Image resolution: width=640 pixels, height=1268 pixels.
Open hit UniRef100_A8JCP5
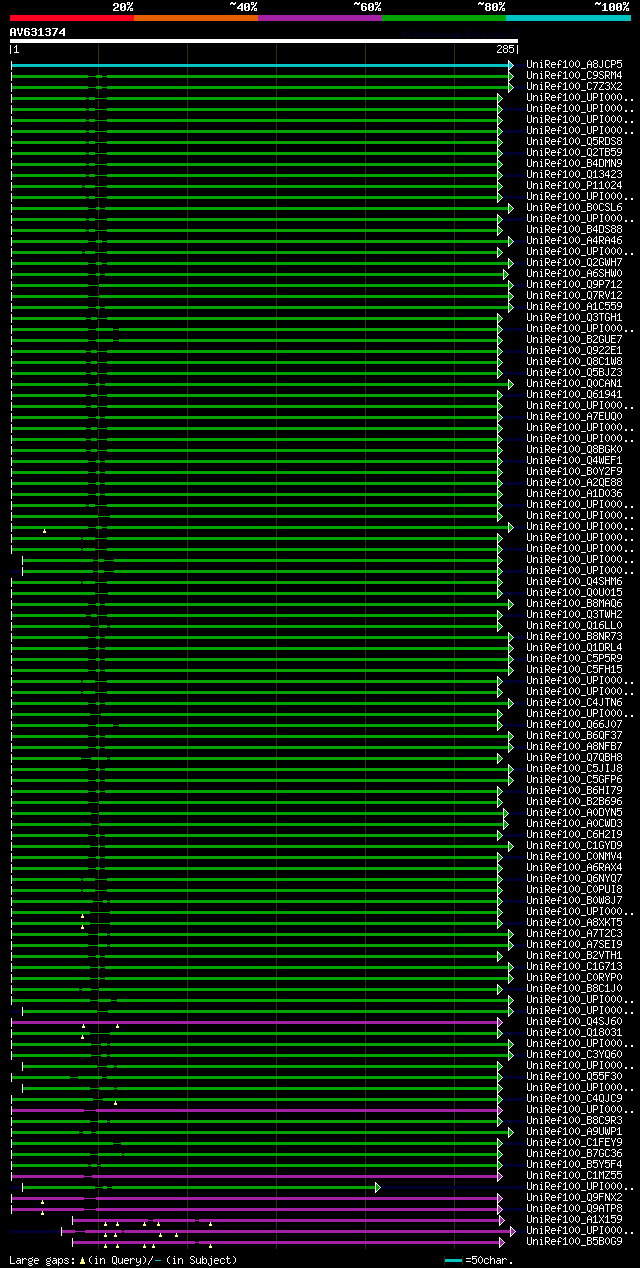pos(574,64)
